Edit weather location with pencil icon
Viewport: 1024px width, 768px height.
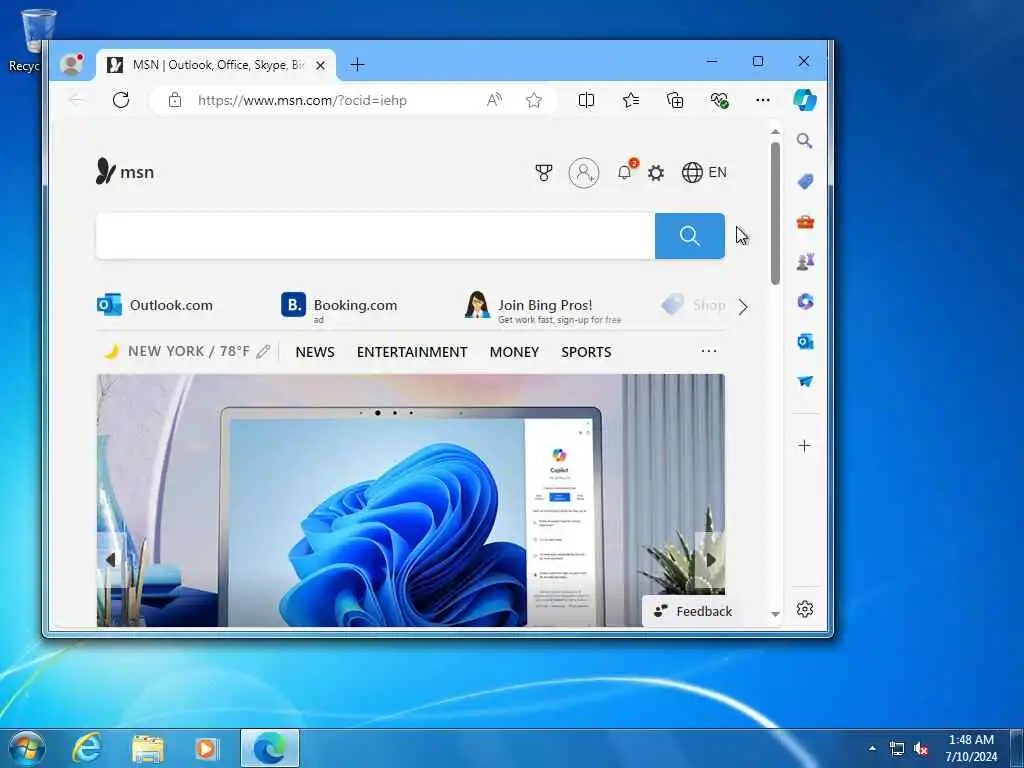tap(263, 352)
